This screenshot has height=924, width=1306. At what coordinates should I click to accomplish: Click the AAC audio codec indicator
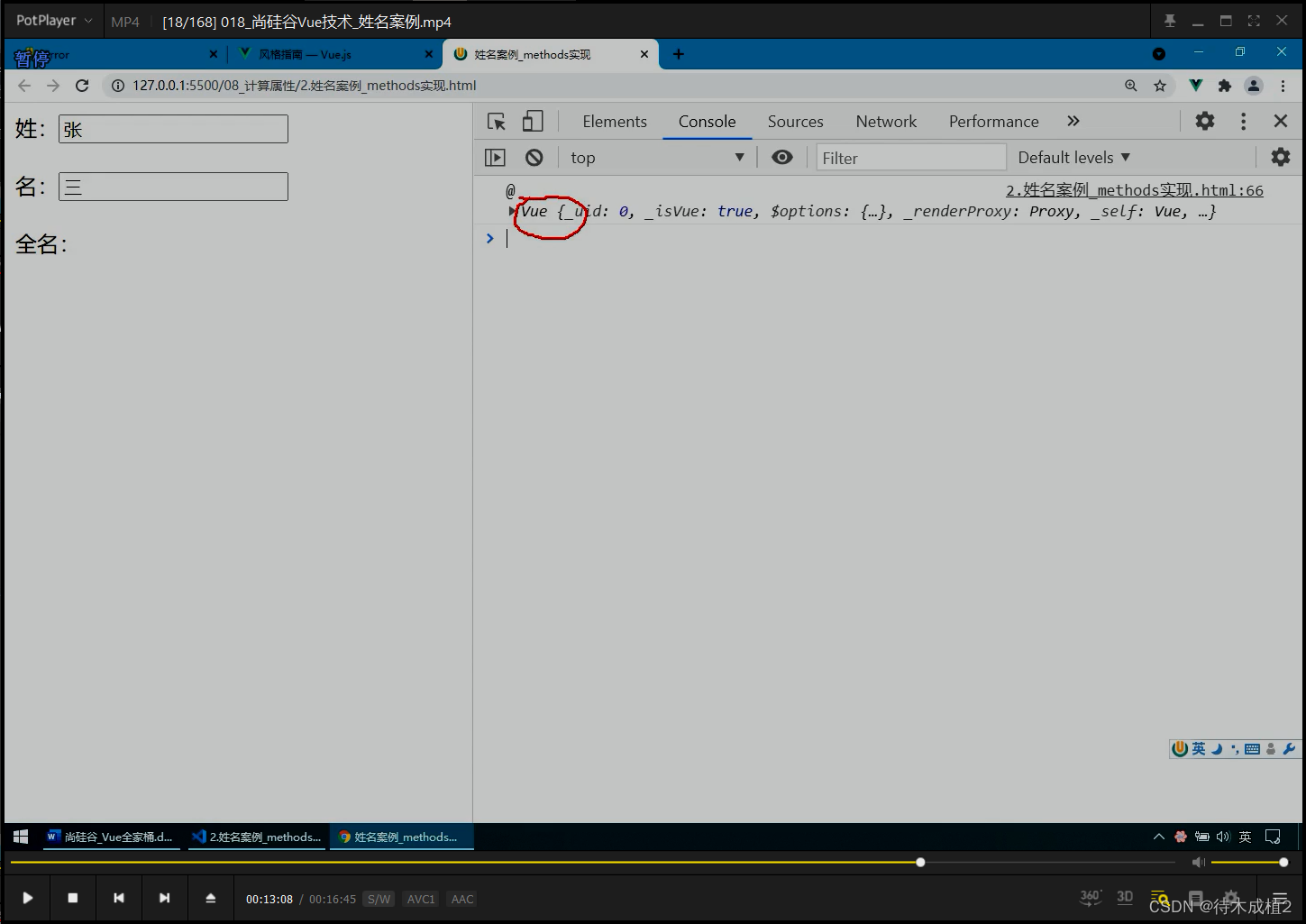pyautogui.click(x=462, y=899)
